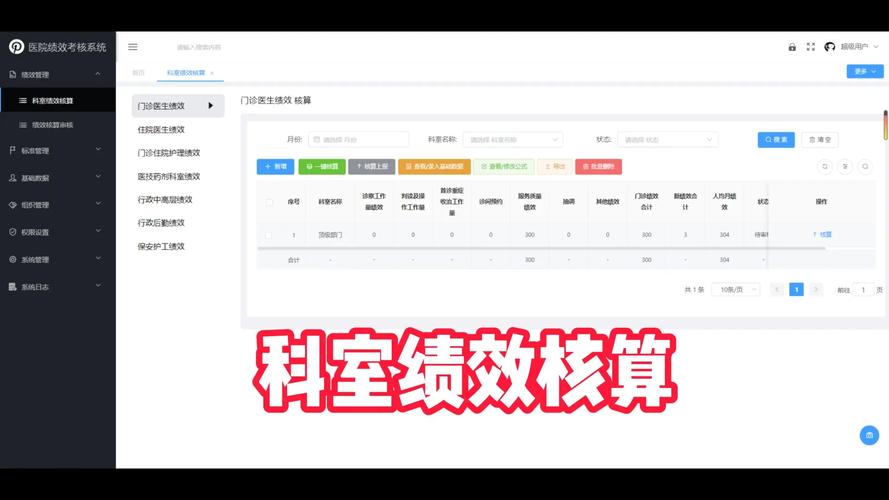
Task: Toggle the sidebar with the hamburger icon
Action: pyautogui.click(x=133, y=47)
